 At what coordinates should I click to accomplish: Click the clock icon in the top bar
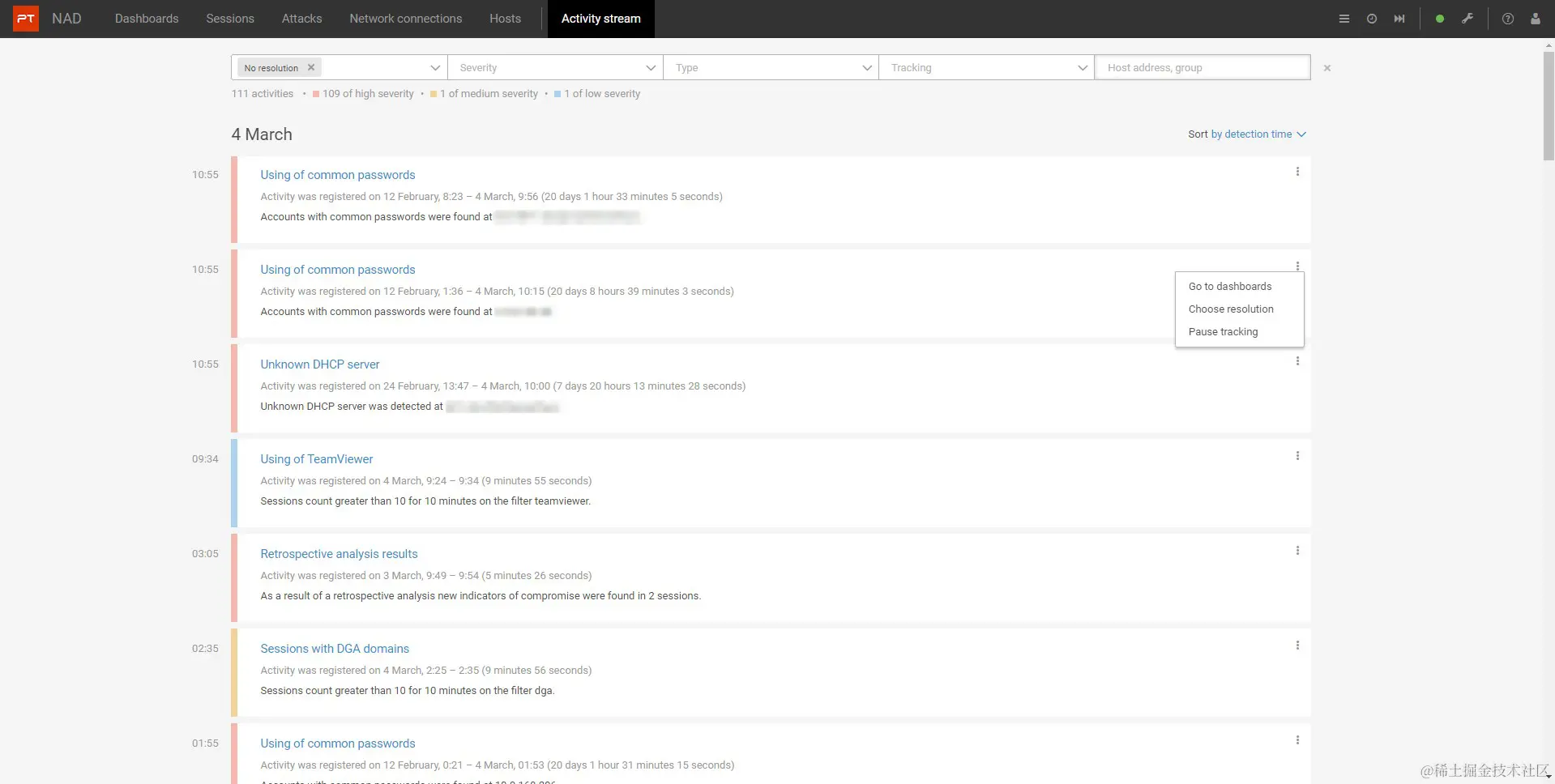click(1372, 19)
